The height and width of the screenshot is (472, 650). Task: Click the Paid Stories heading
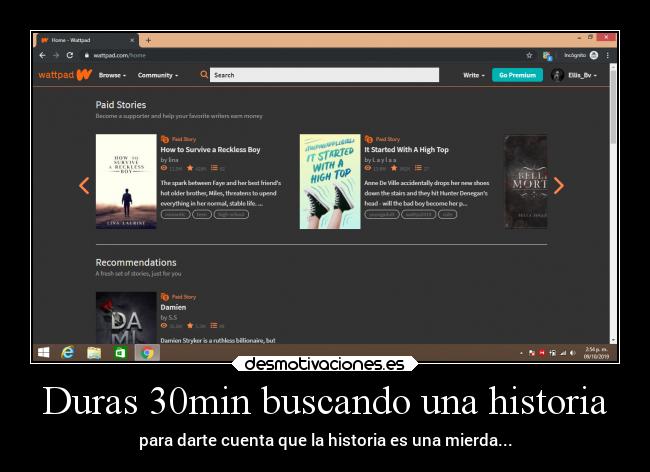(x=121, y=105)
